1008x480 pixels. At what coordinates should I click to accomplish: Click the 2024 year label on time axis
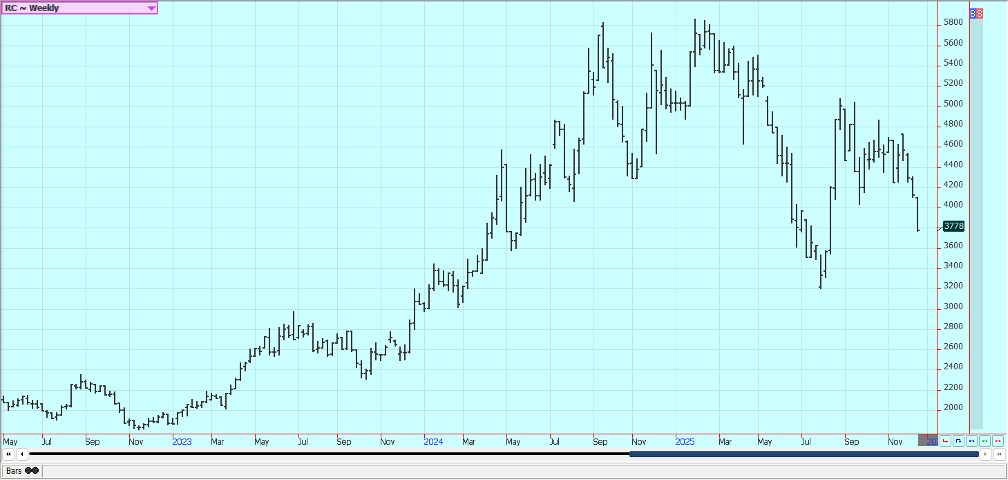point(433,441)
